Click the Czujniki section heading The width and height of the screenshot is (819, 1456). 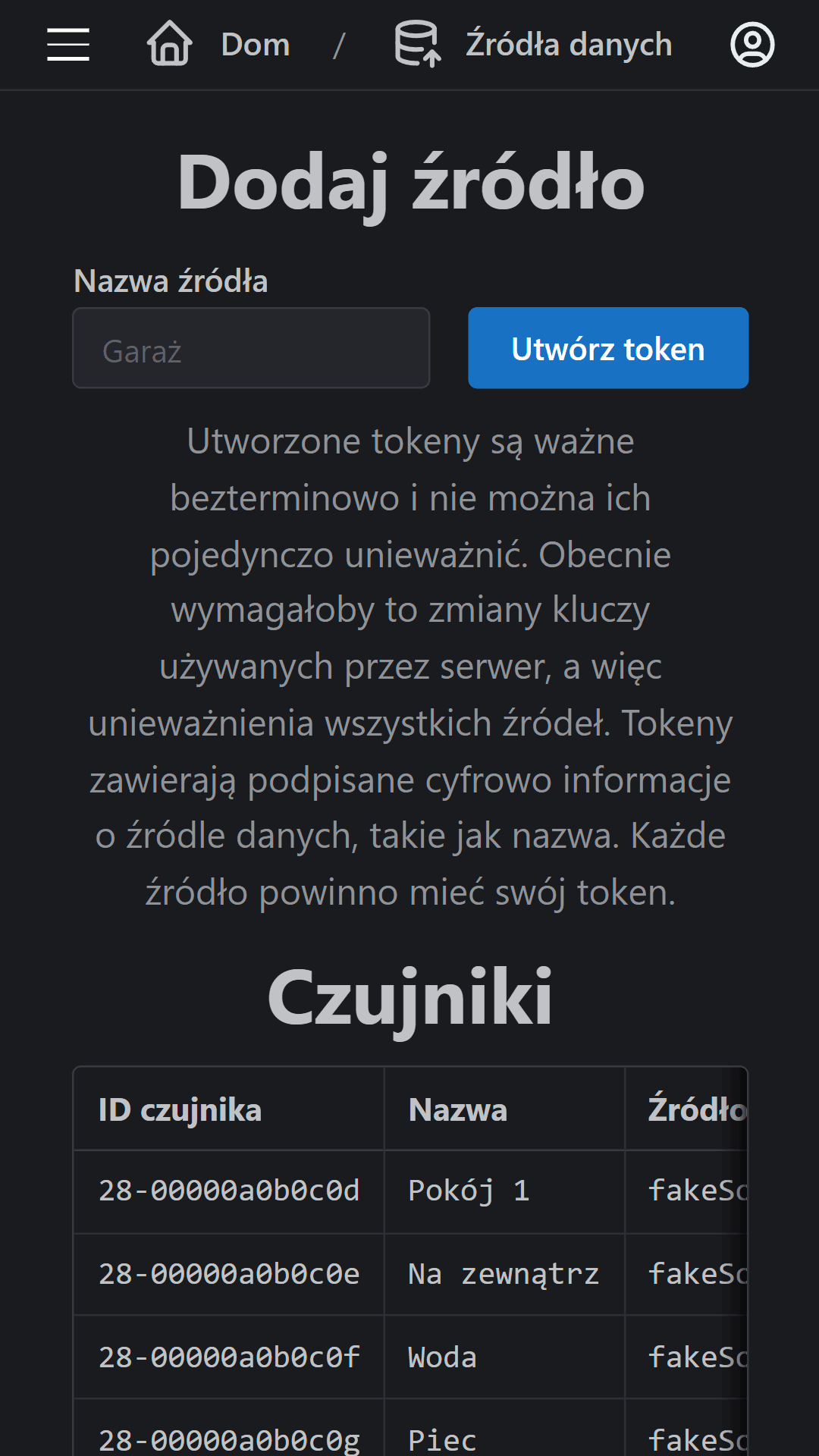coord(409,997)
